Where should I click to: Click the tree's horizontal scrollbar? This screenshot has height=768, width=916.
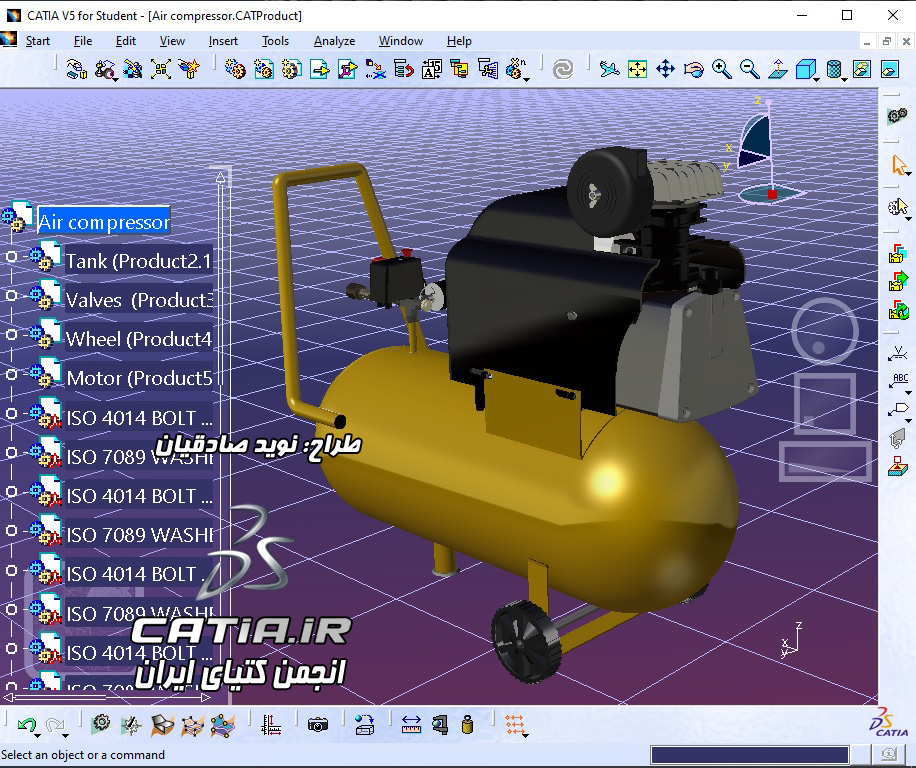(107, 697)
